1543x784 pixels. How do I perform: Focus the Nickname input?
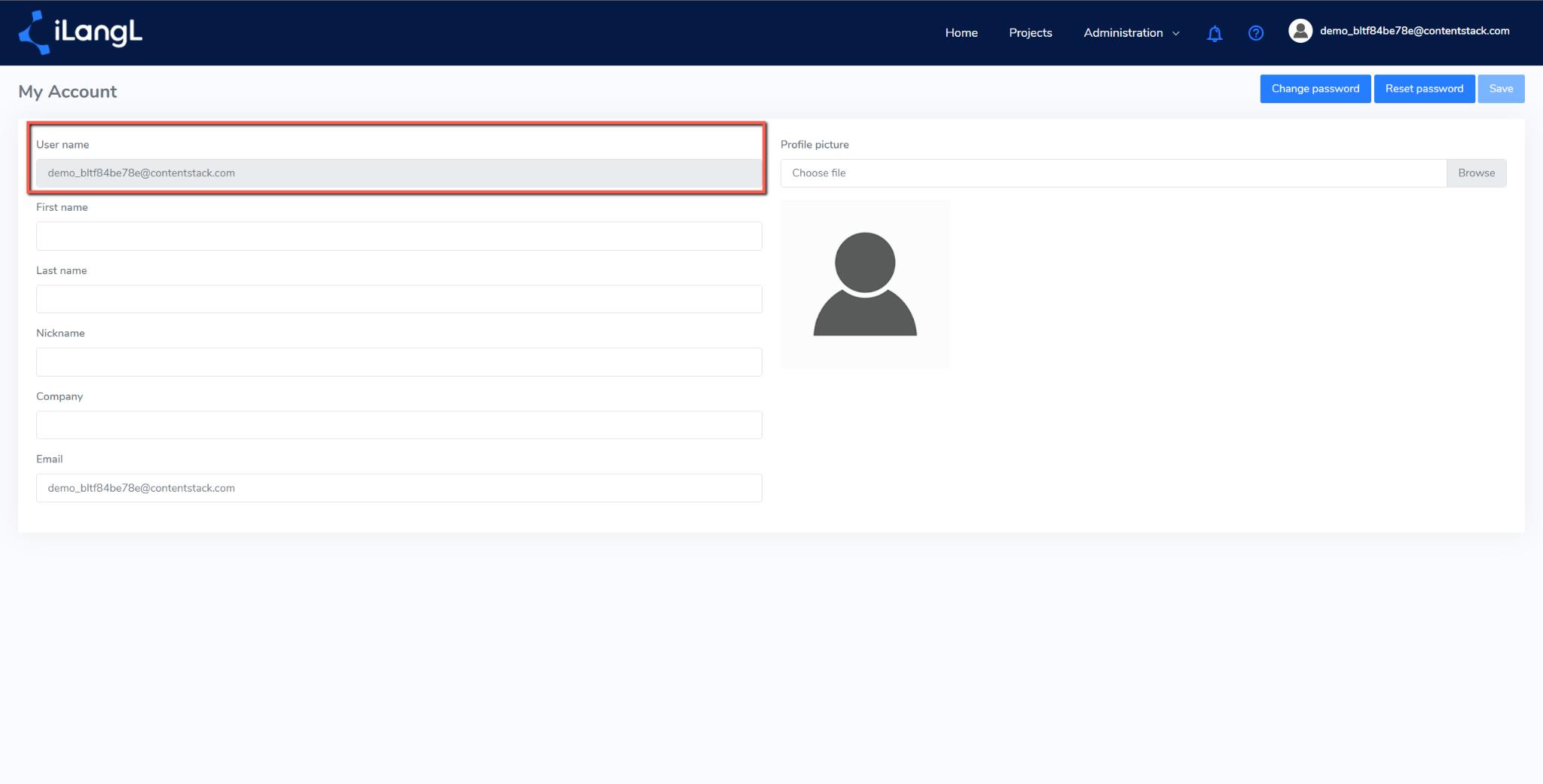399,361
